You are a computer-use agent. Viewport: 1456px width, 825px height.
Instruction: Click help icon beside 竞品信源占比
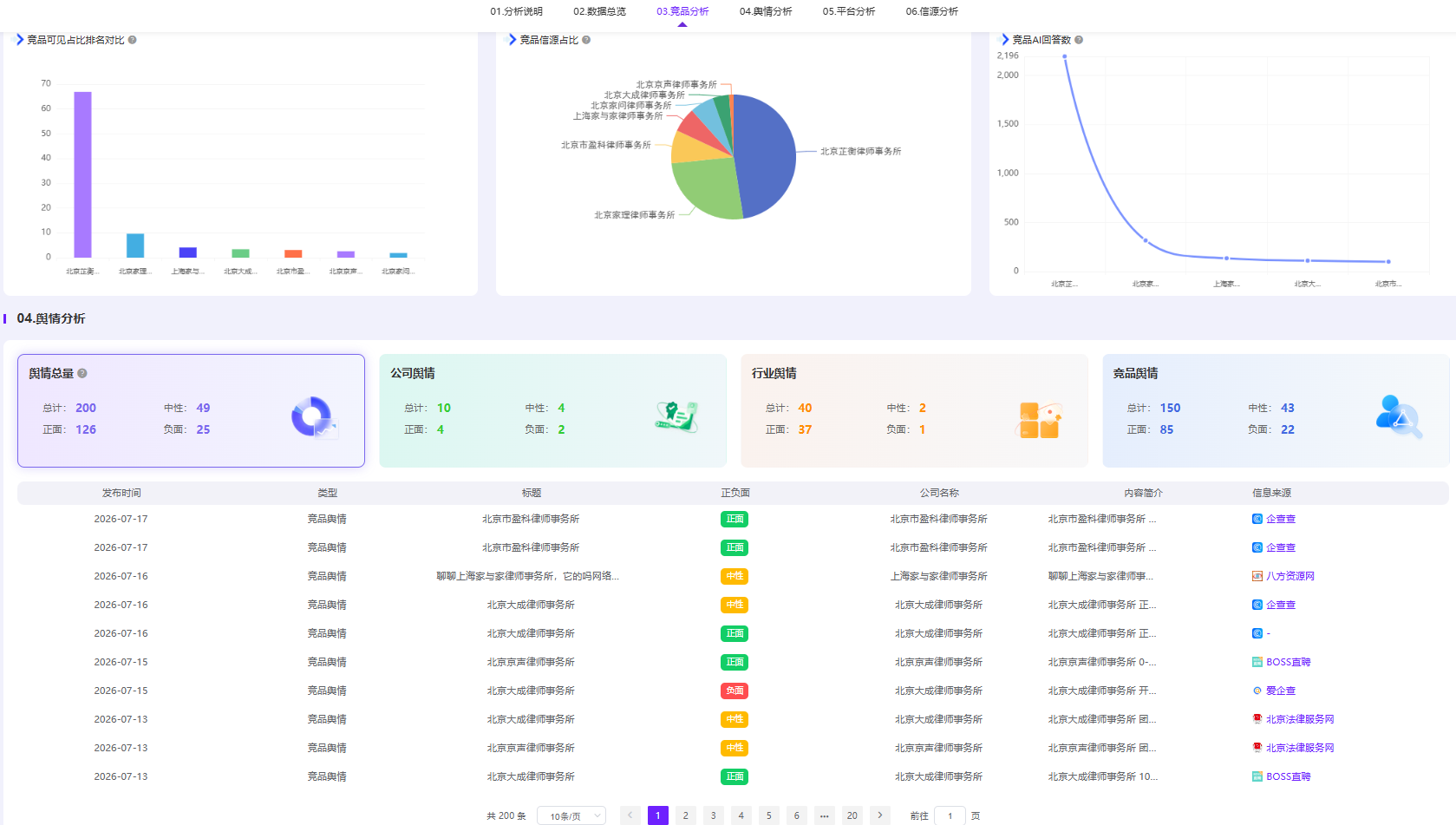pos(586,40)
